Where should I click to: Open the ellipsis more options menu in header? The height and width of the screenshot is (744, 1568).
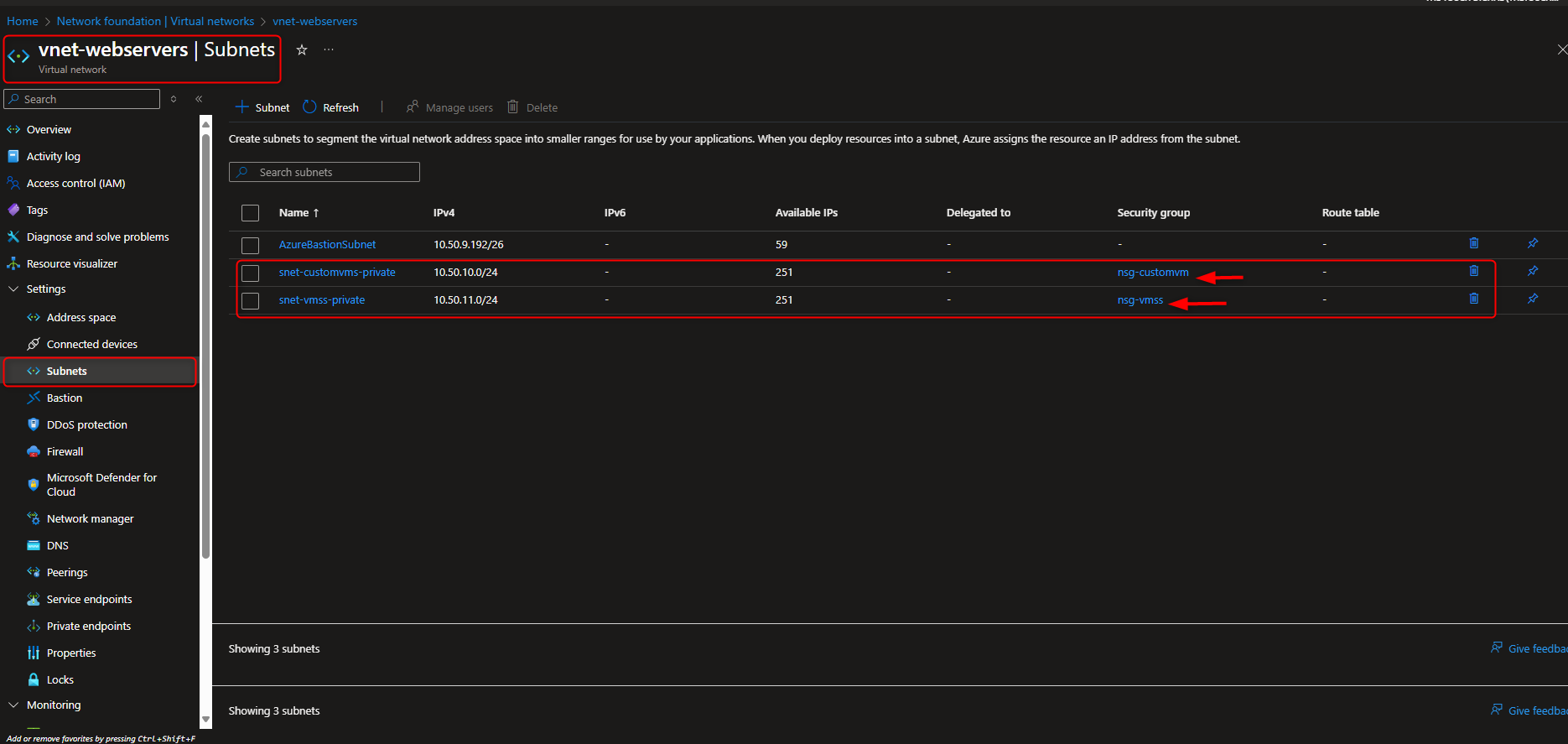[x=329, y=49]
